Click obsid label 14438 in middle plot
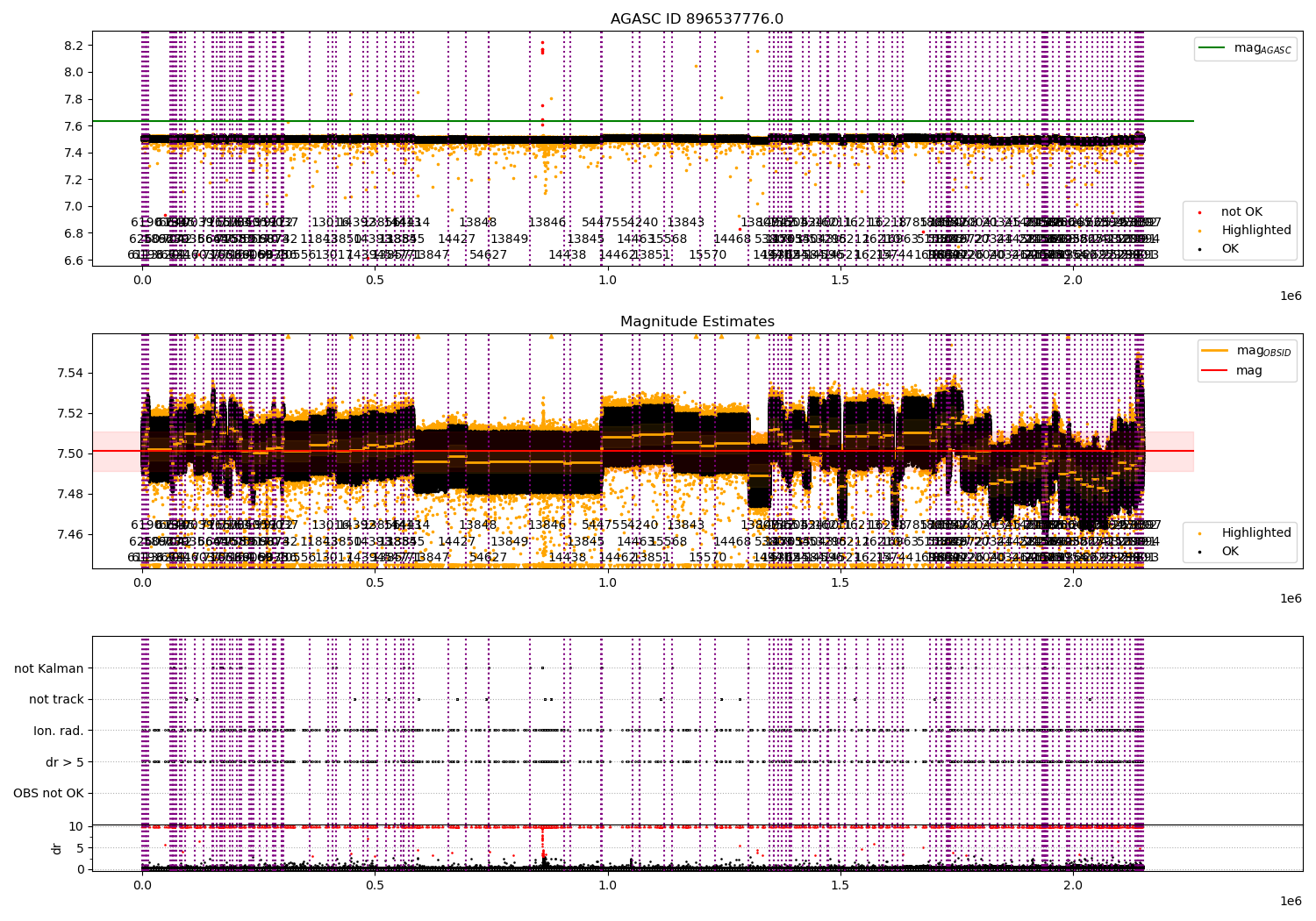This screenshot has width=1316, height=921. pyautogui.click(x=567, y=558)
